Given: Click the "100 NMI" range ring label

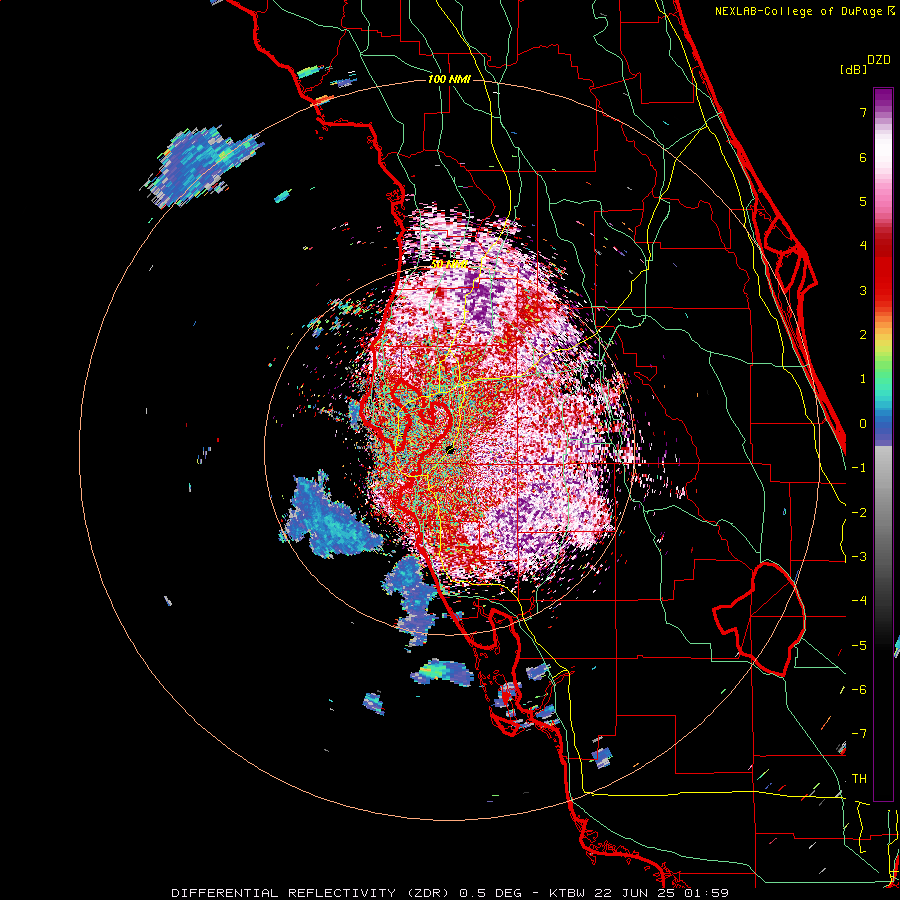Looking at the screenshot, I should tap(449, 79).
